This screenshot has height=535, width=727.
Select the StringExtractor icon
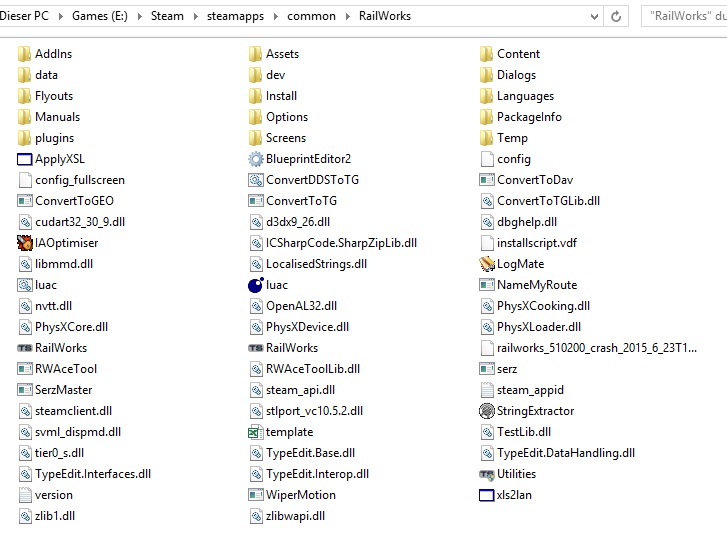(x=487, y=411)
